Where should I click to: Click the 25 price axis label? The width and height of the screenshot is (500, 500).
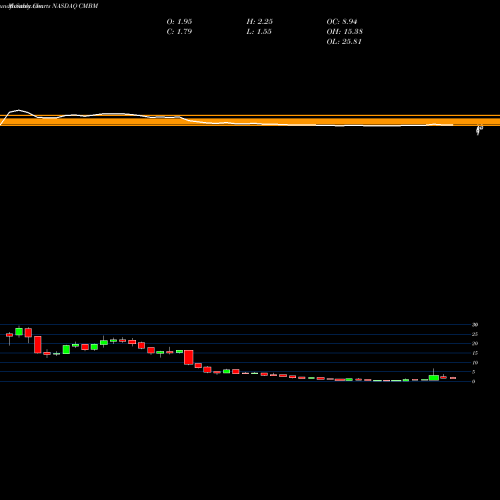tap(475, 334)
